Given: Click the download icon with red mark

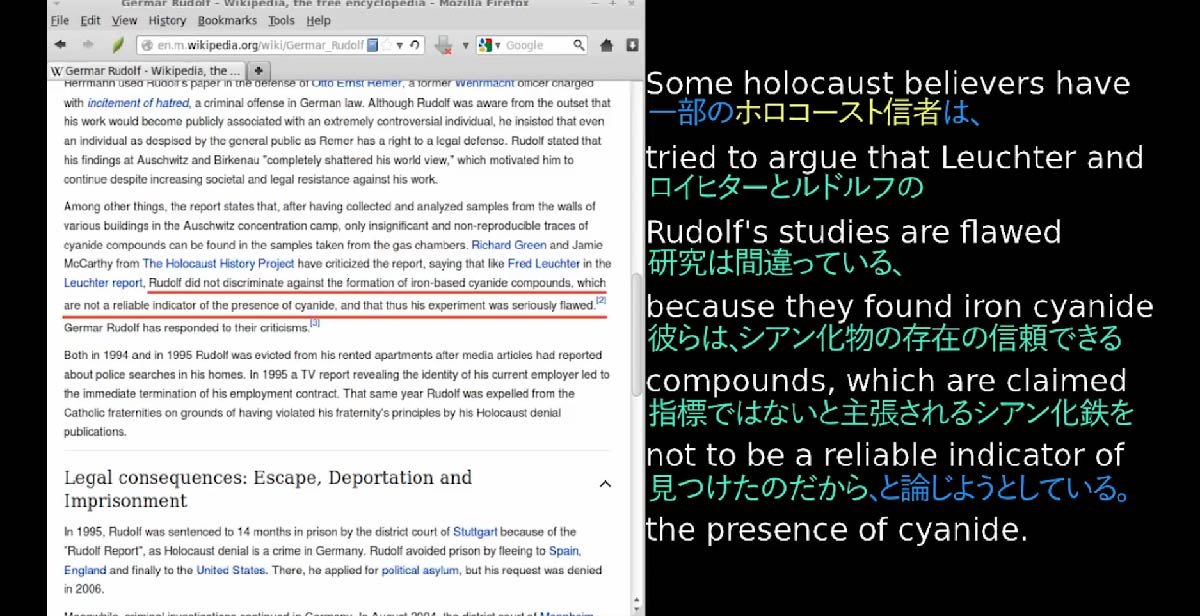Looking at the screenshot, I should click(445, 45).
